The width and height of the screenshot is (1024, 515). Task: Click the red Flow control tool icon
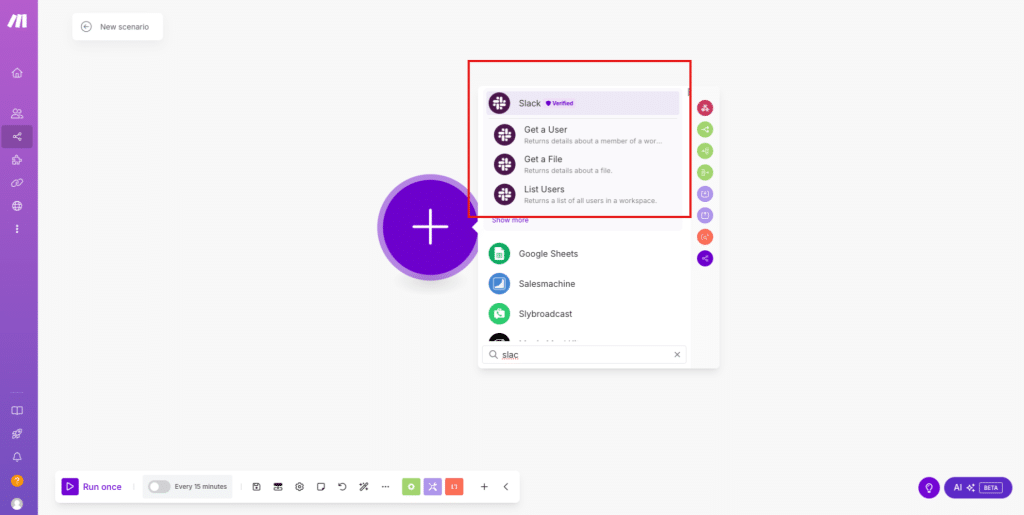(x=705, y=108)
